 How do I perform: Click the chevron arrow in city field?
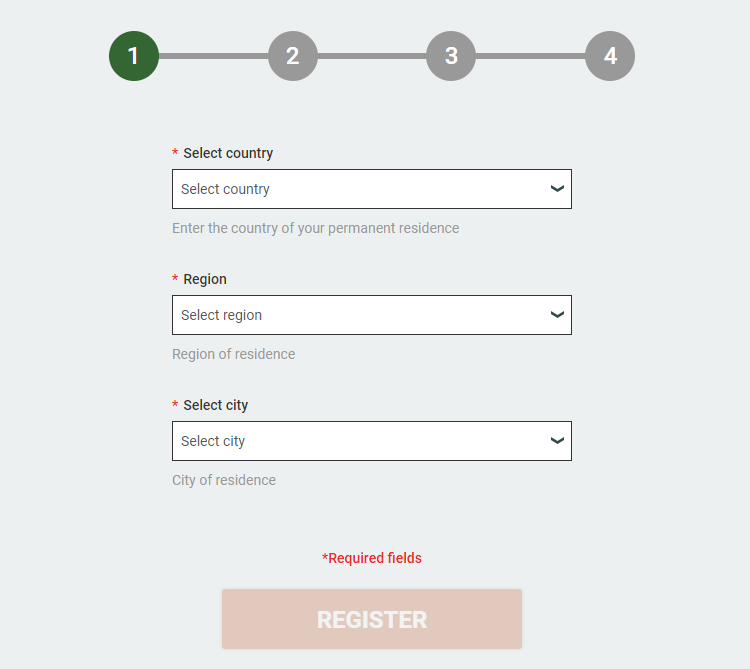558,441
